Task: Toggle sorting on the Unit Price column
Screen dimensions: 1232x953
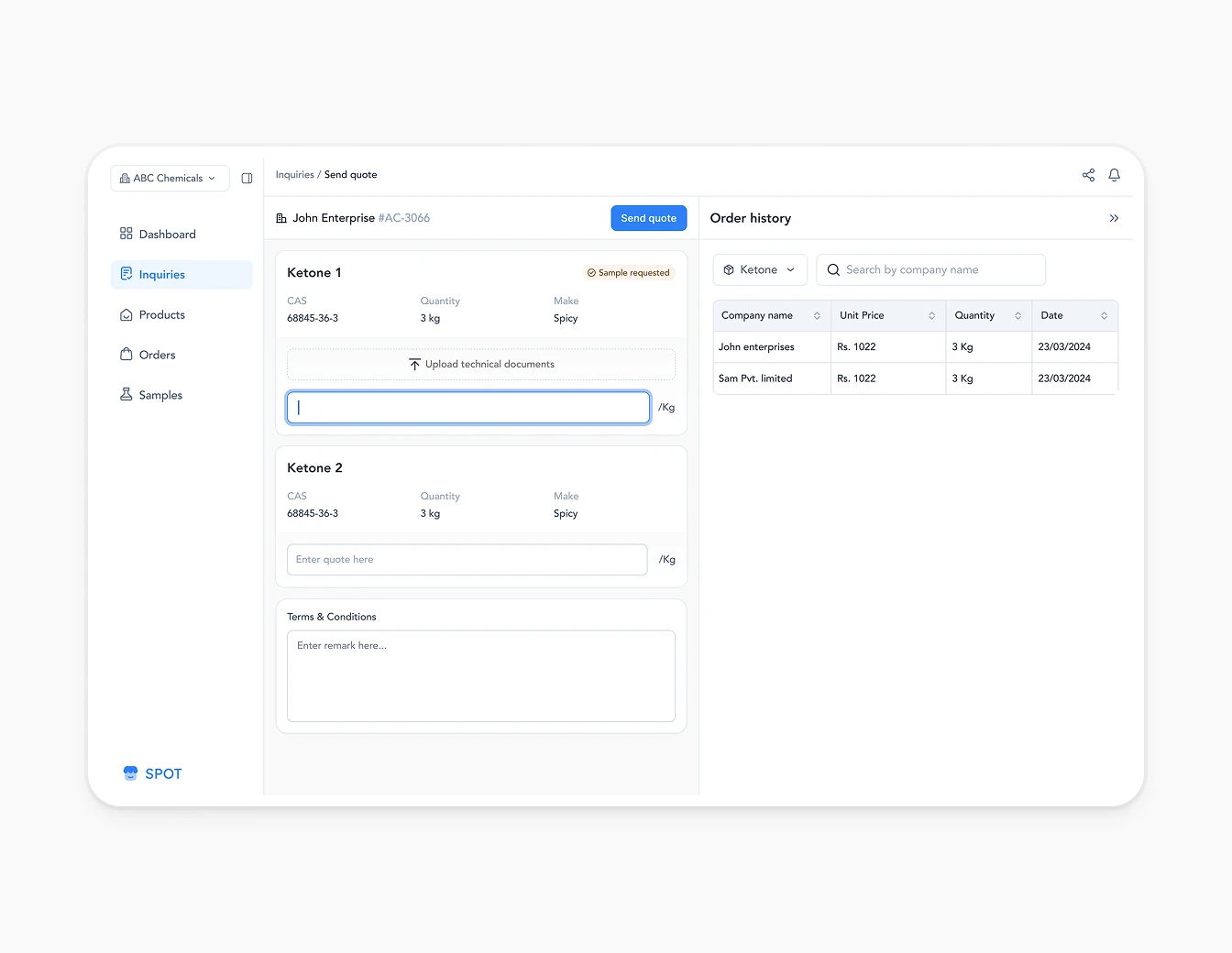Action: coord(933,315)
